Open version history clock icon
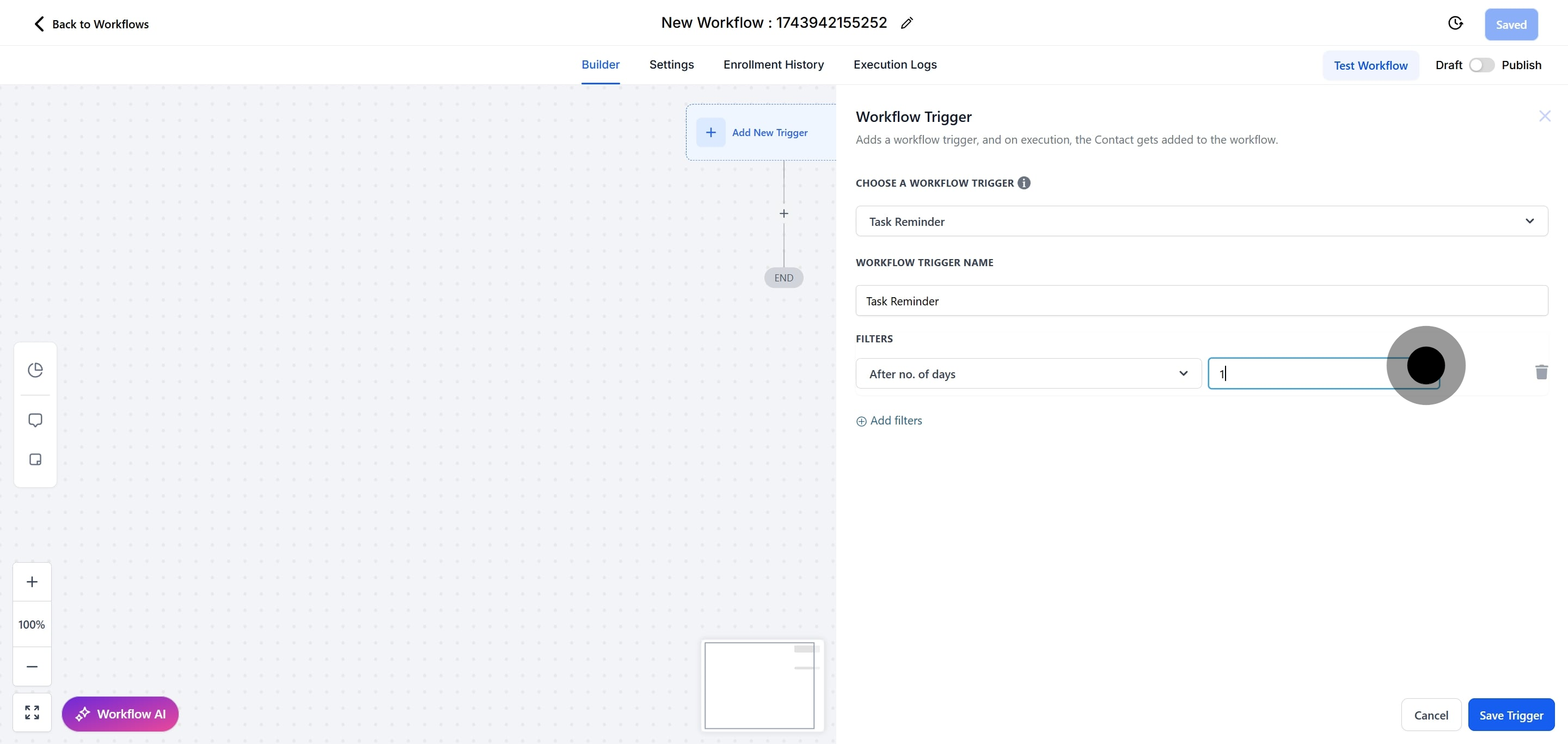 1455,23
